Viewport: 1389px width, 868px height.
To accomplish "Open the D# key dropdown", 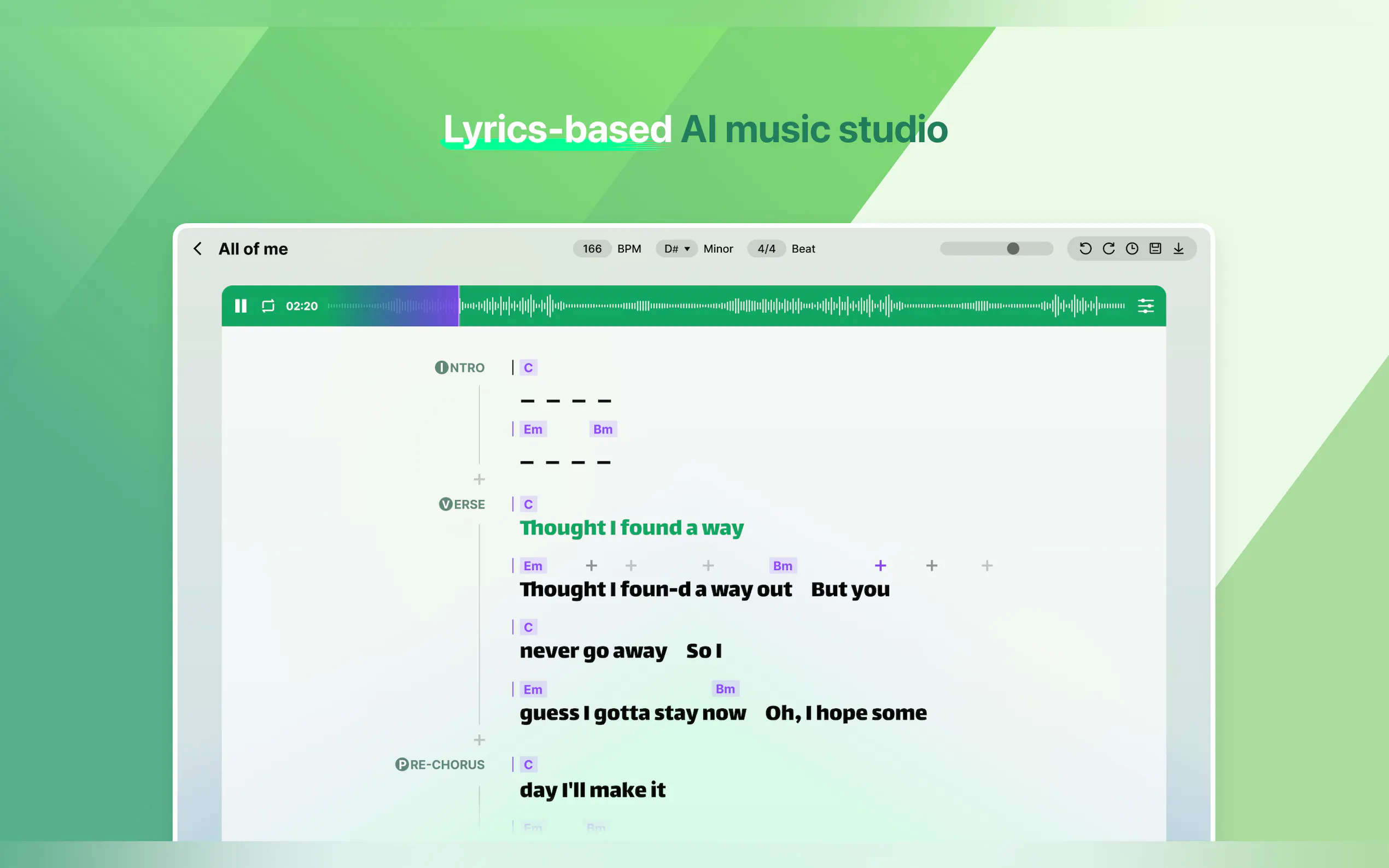I will pyautogui.click(x=676, y=249).
